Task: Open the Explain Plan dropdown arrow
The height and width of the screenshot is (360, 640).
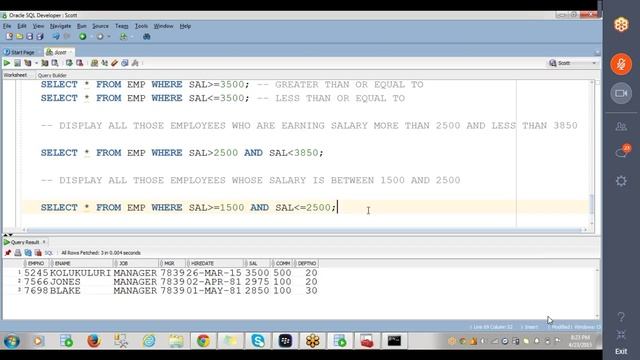Action: [x=36, y=63]
